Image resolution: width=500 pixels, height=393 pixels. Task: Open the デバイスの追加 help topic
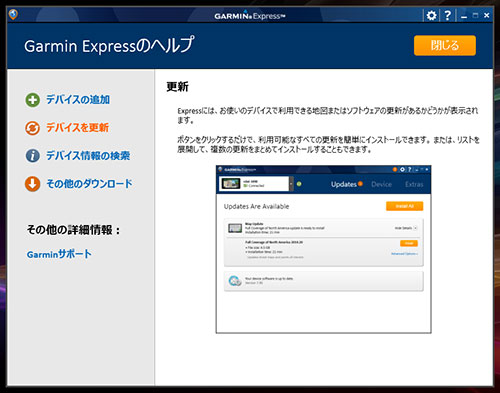point(78,100)
